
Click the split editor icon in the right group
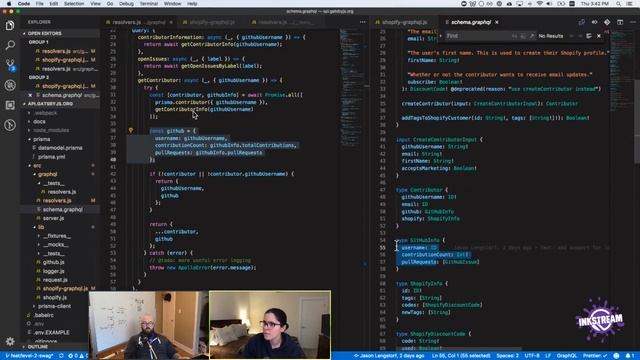(620, 22)
